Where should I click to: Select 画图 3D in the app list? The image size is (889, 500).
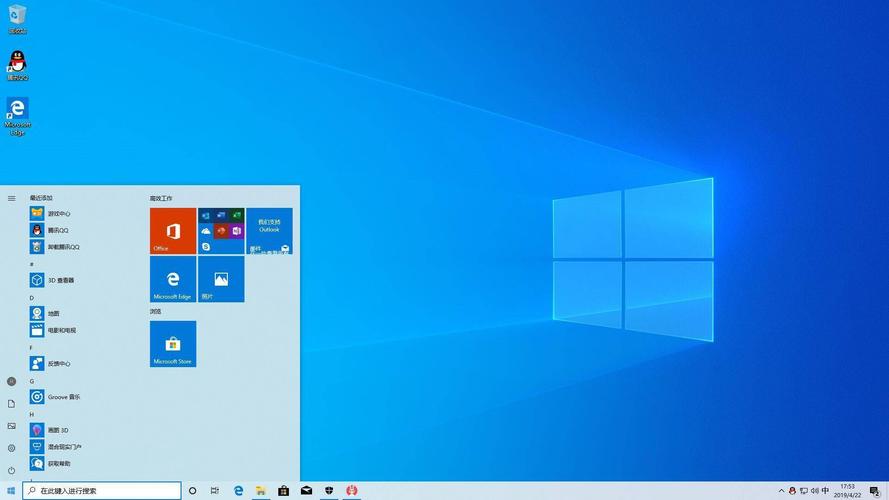click(50, 430)
